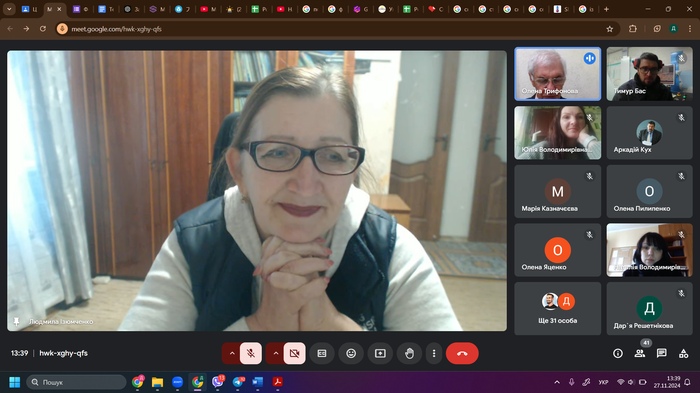Click the 'Ще 31 особа' tile

coord(558,308)
